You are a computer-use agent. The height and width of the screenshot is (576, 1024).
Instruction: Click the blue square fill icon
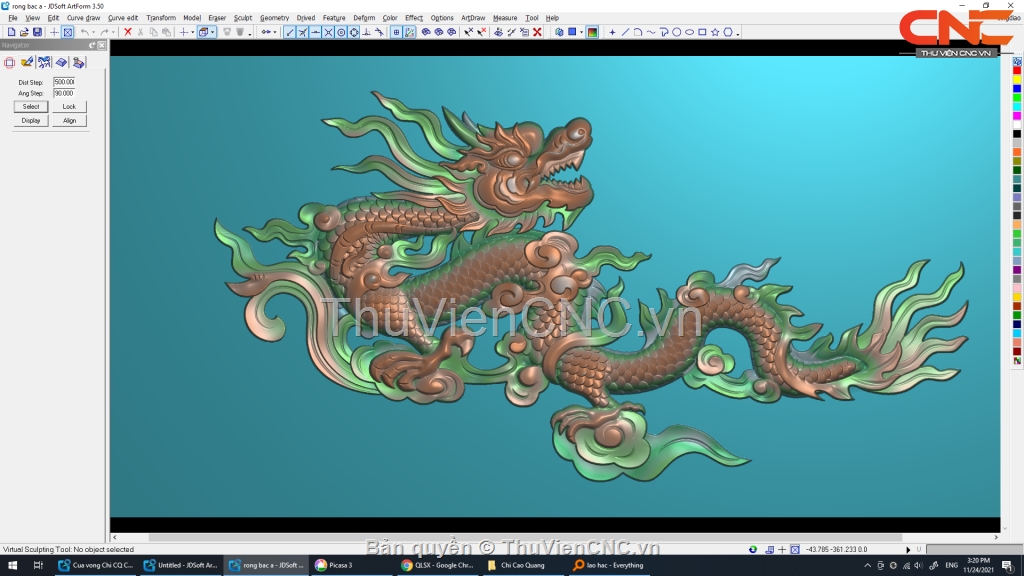(572, 32)
